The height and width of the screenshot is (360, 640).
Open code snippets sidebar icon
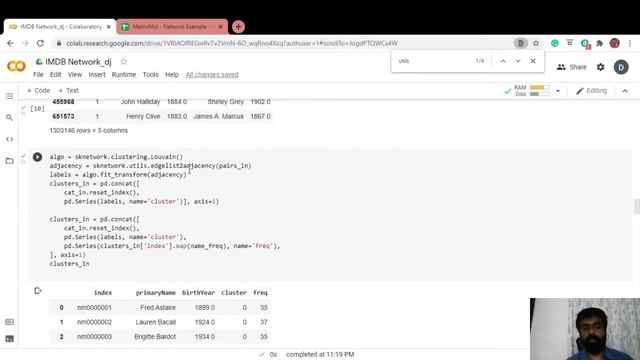pyautogui.click(x=9, y=139)
